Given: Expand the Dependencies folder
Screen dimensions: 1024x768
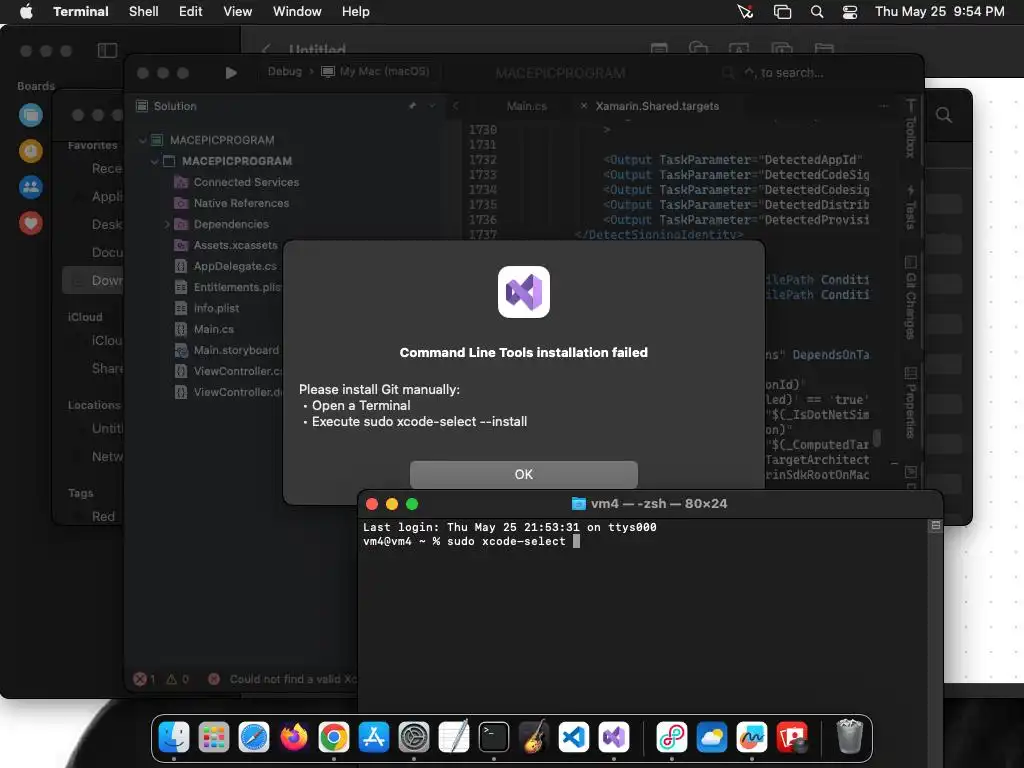Looking at the screenshot, I should pyautogui.click(x=167, y=224).
